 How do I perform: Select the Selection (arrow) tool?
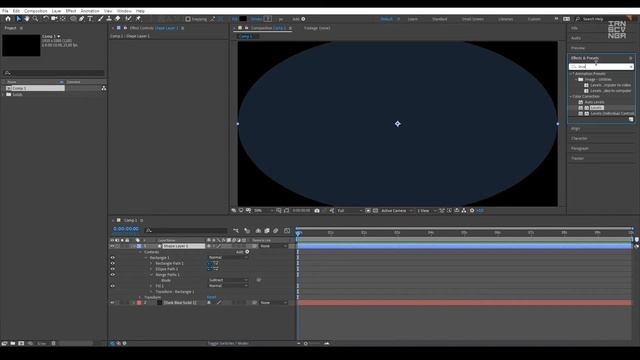pos(18,19)
